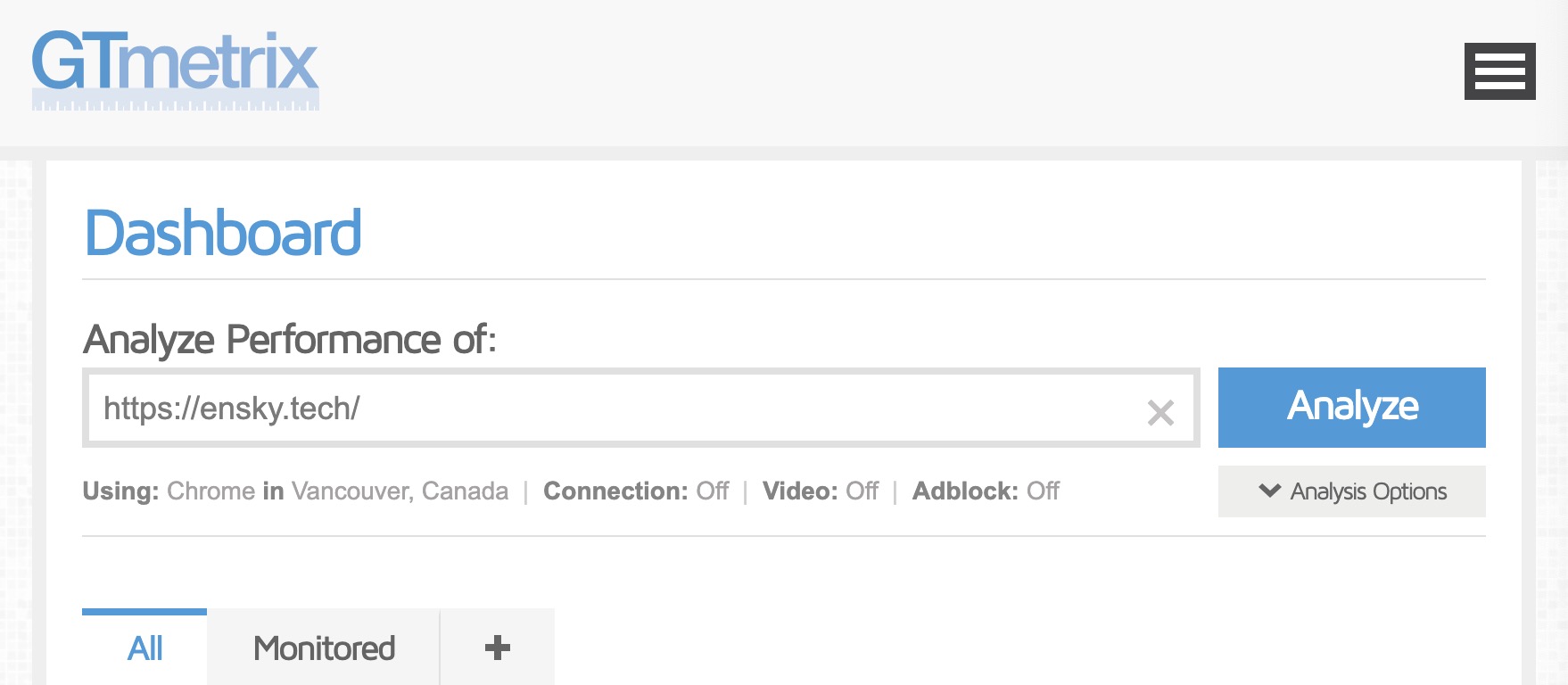
Task: Change the Vancouver, Canada test location
Action: [400, 491]
